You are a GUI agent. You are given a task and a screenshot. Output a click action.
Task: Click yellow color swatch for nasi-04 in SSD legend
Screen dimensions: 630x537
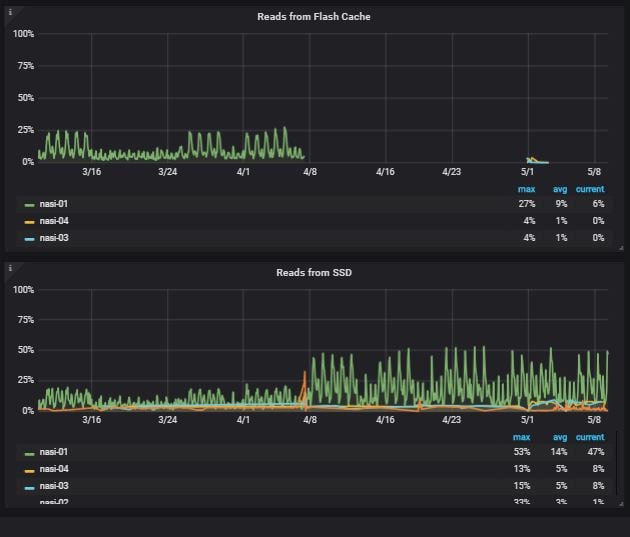30,470
